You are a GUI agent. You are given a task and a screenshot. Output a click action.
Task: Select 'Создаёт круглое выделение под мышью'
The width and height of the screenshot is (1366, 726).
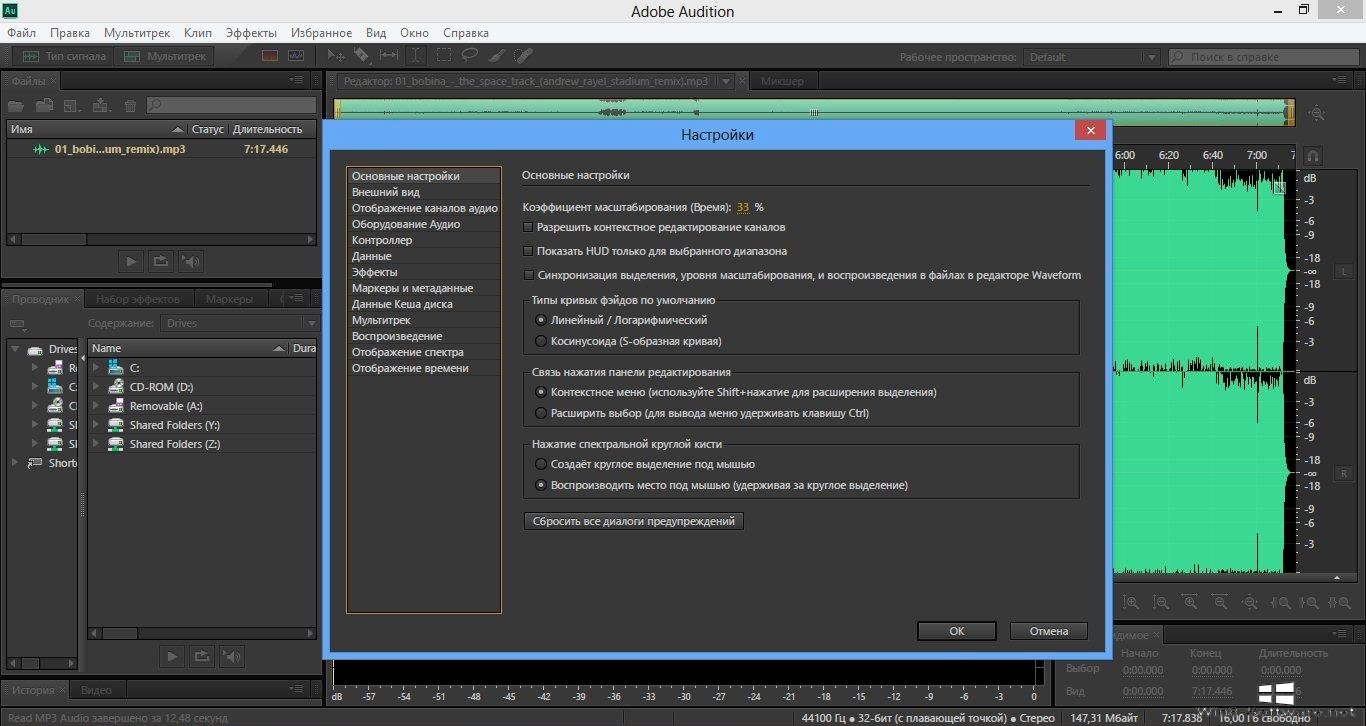(541, 464)
